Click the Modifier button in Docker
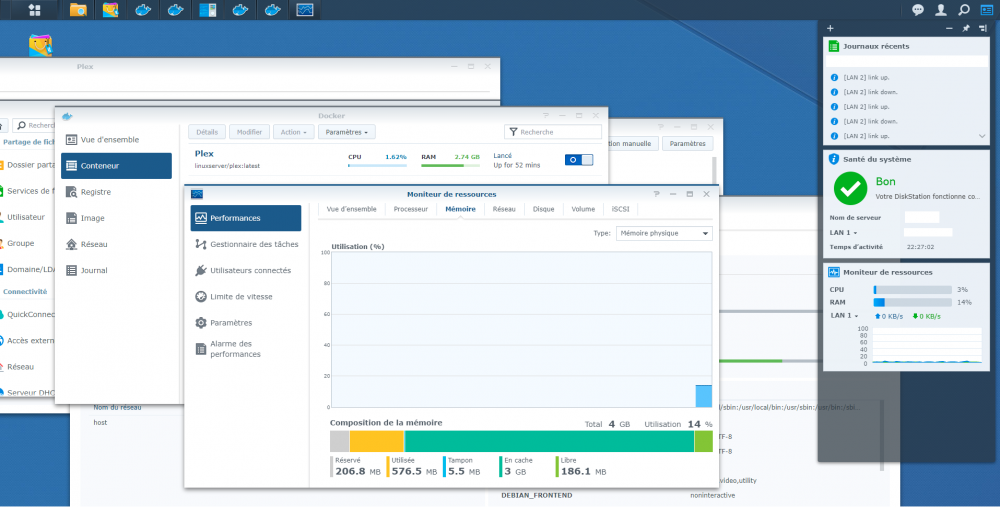 click(x=249, y=132)
